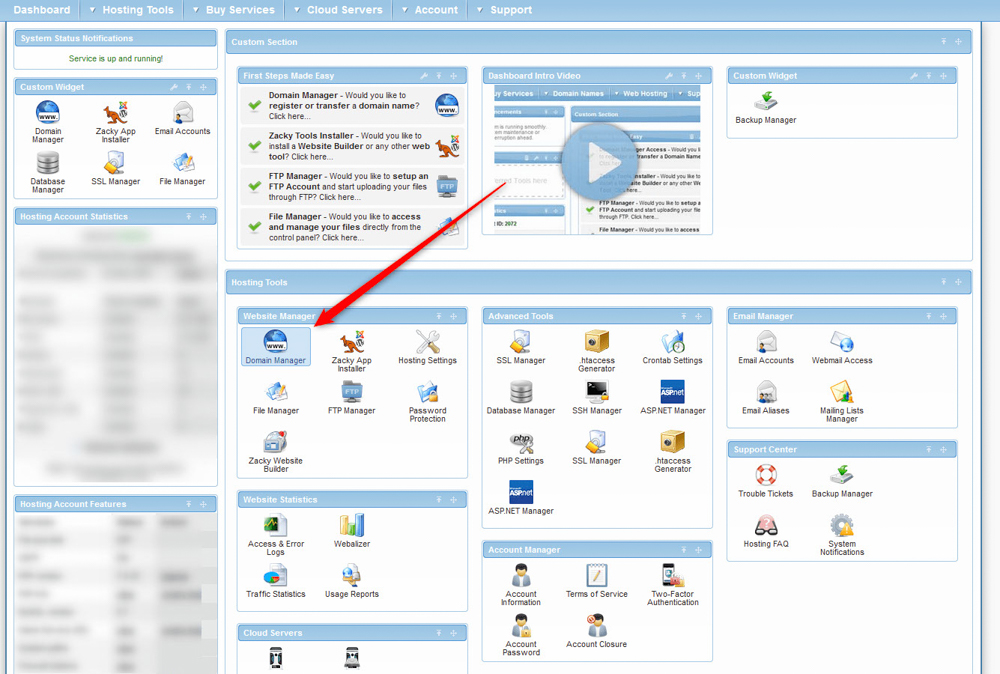Viewport: 1000px width, 674px height.
Task: Pin the Website Manager panel
Action: point(437,315)
